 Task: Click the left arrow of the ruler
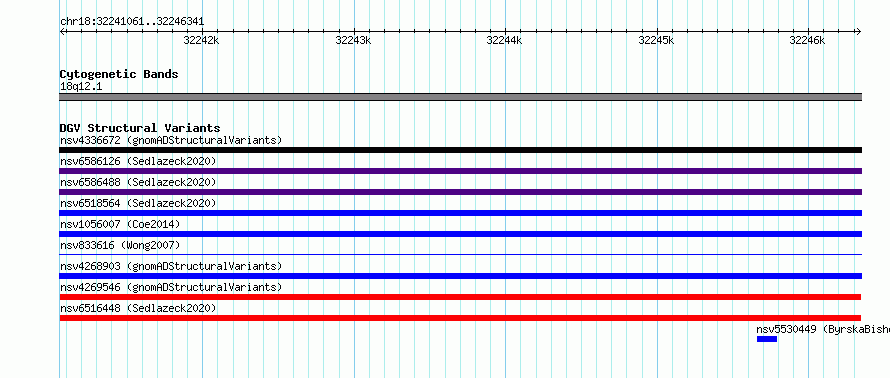62,32
